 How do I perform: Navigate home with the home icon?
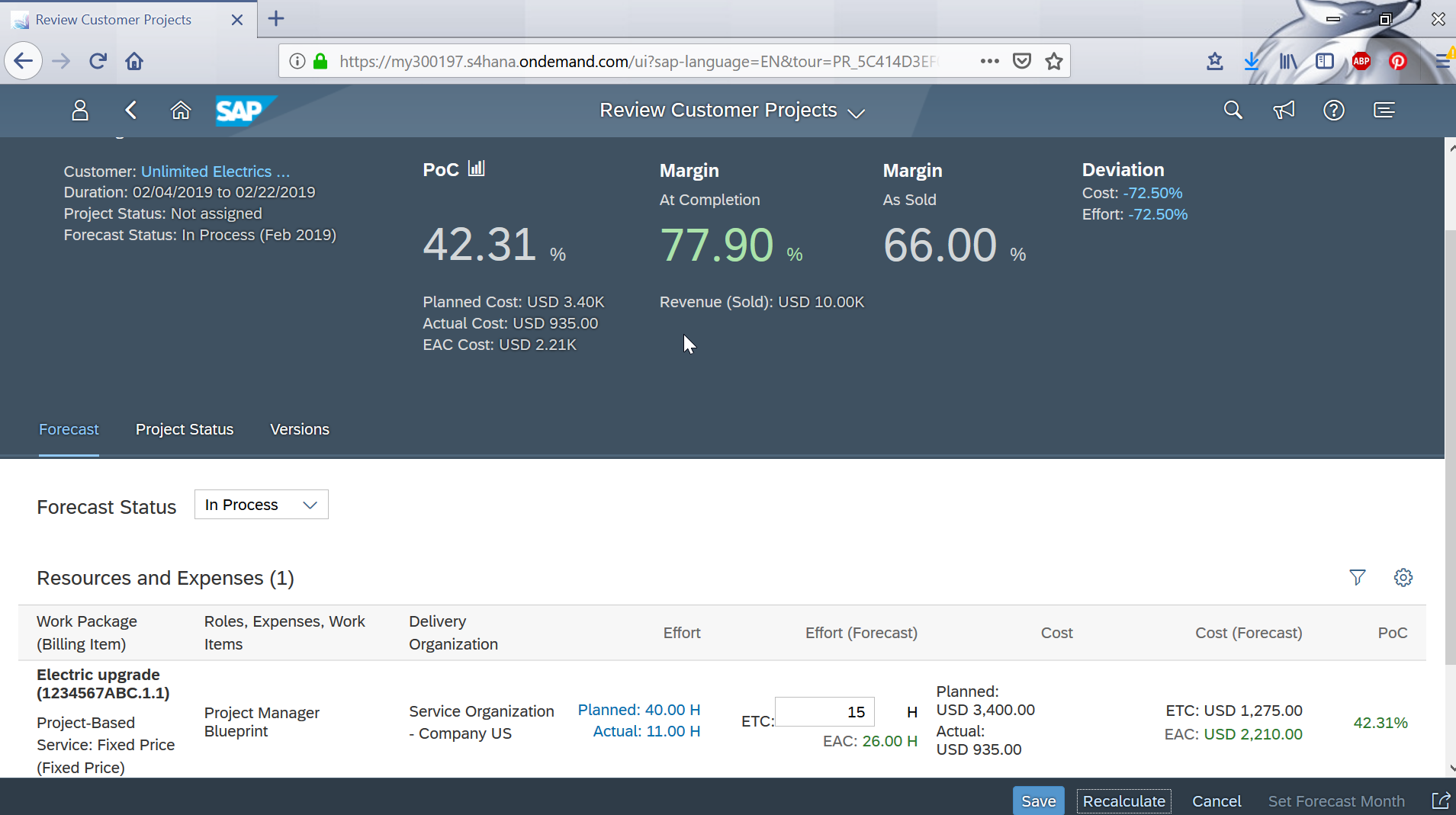click(x=181, y=110)
